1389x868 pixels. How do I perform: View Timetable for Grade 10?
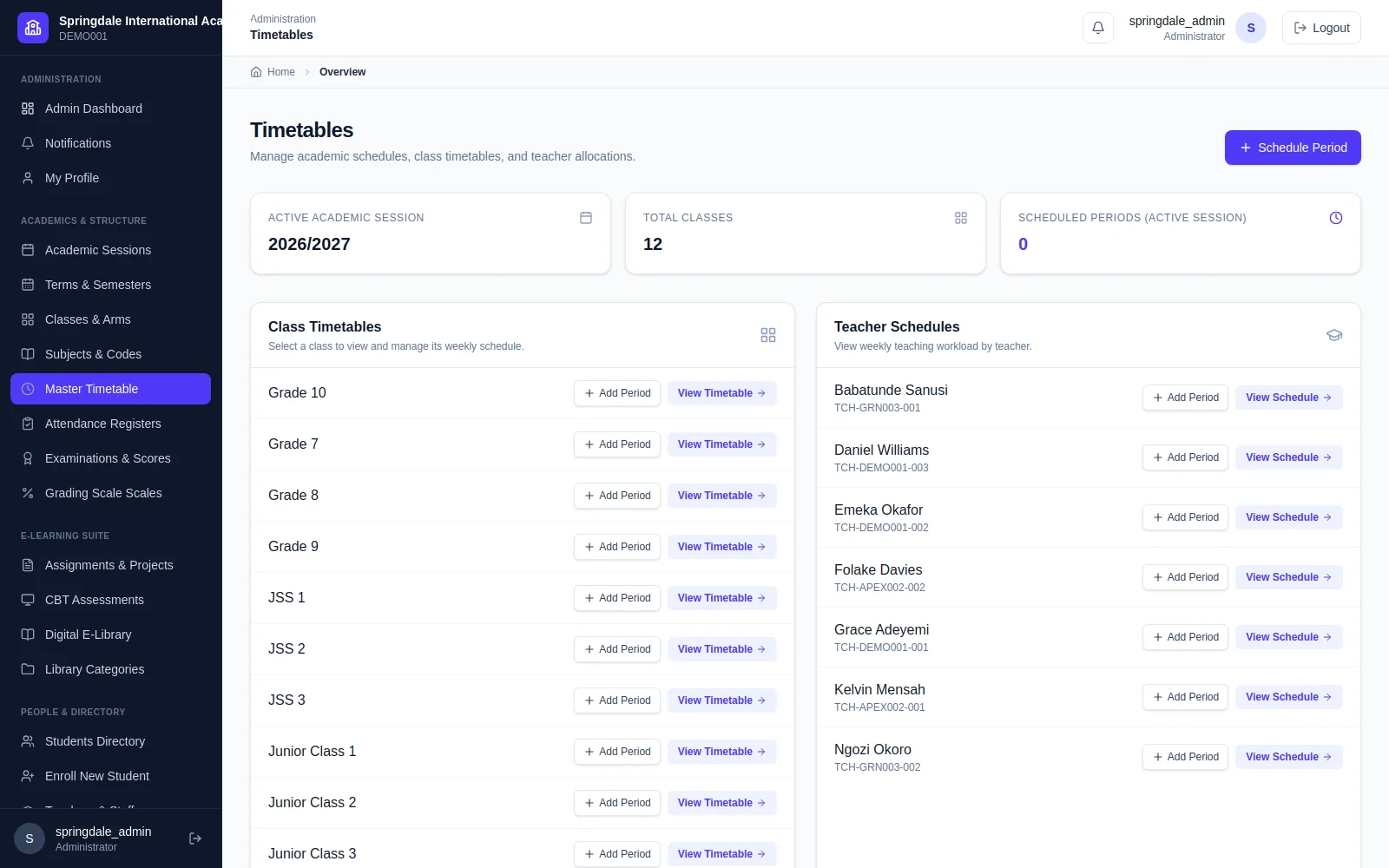click(x=721, y=393)
